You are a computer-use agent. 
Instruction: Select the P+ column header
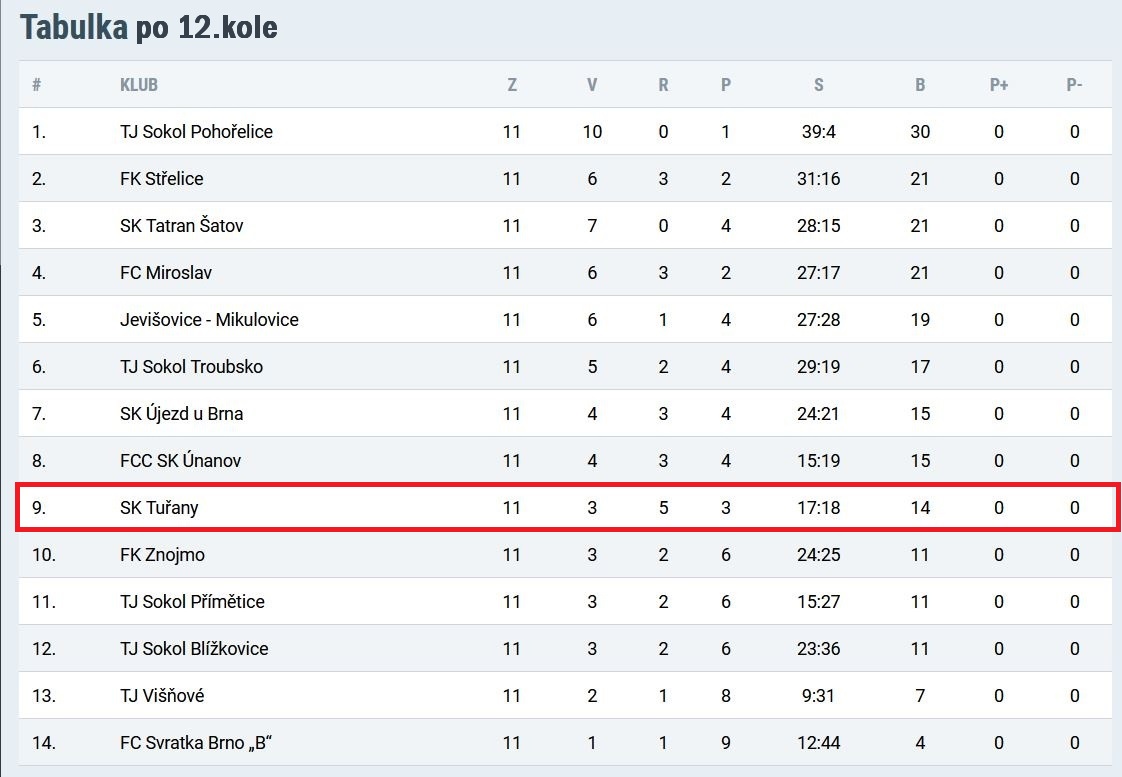(999, 85)
